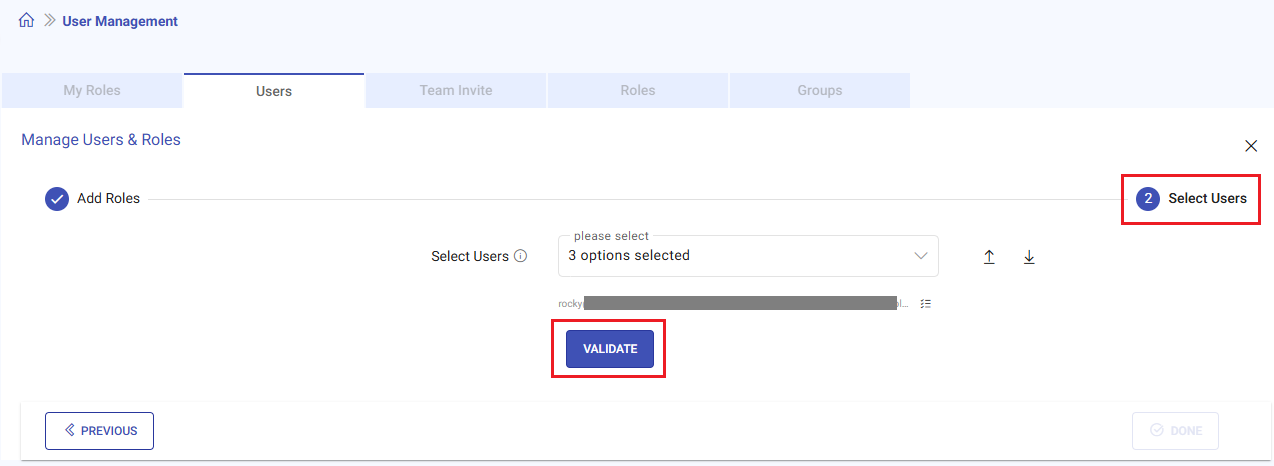Click the User Management breadcrumb link
The image size is (1274, 466).
point(120,20)
